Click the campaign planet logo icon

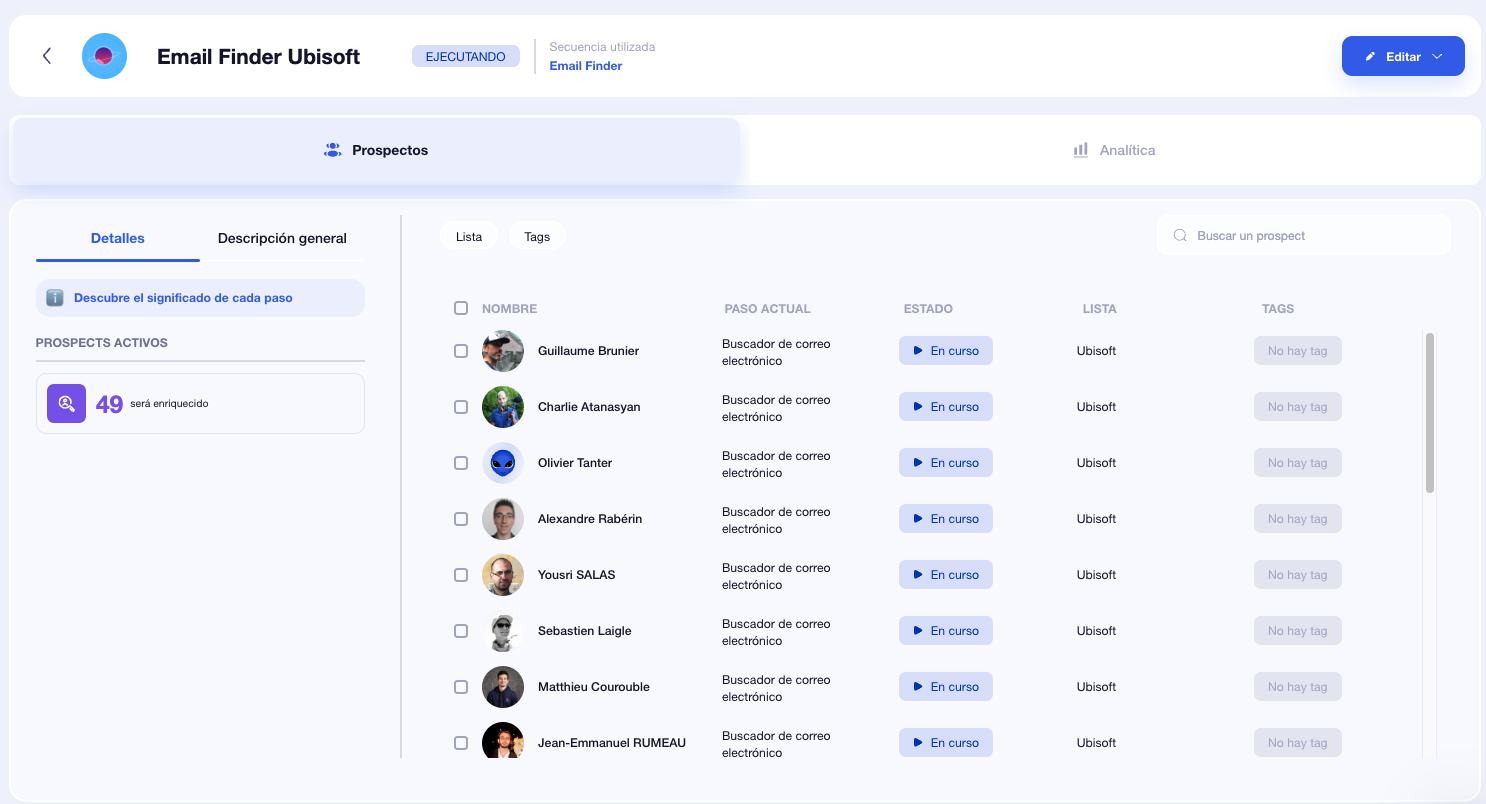pyautogui.click(x=104, y=56)
